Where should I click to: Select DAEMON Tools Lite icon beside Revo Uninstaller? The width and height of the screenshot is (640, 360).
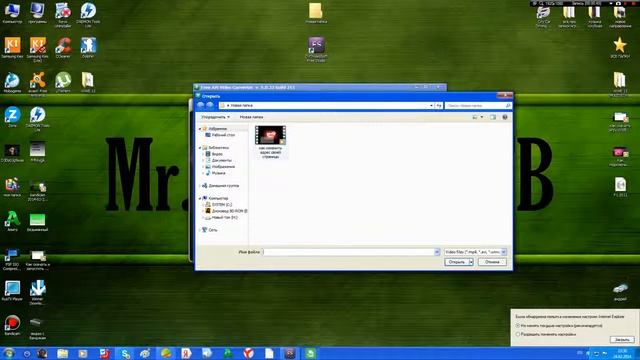[x=88, y=14]
